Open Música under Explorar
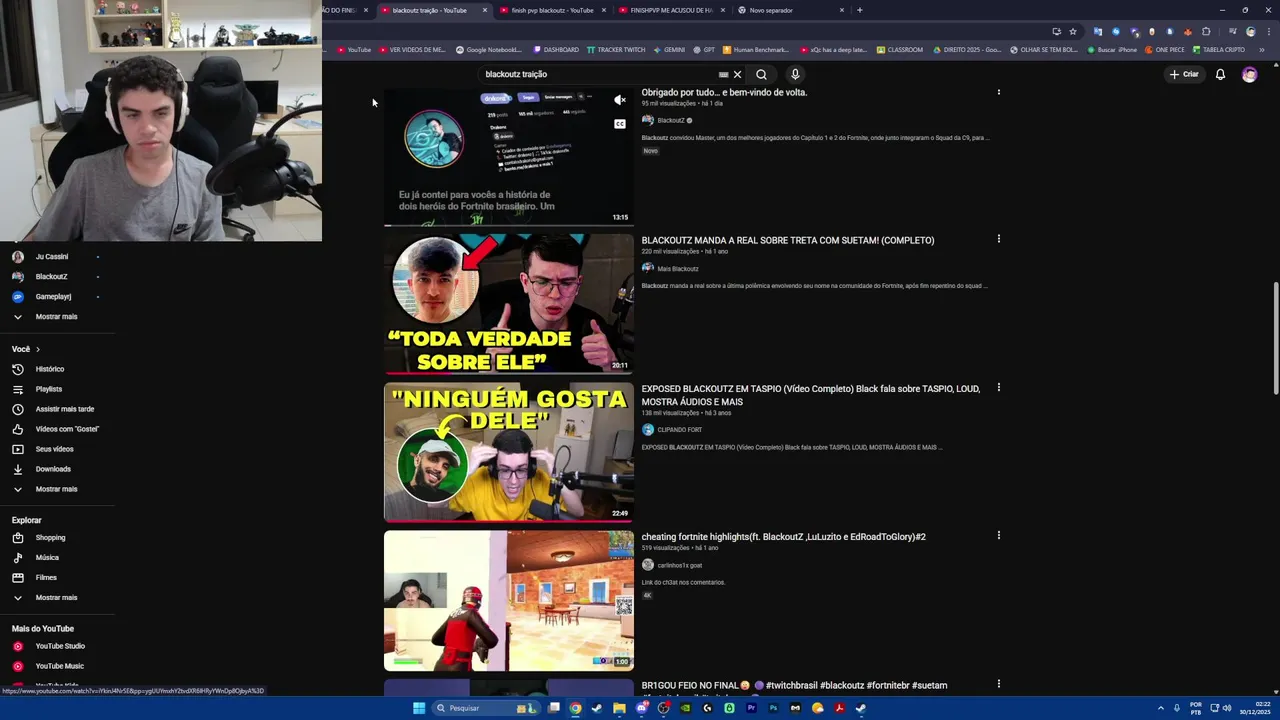This screenshot has width=1280, height=720. pyautogui.click(x=47, y=558)
